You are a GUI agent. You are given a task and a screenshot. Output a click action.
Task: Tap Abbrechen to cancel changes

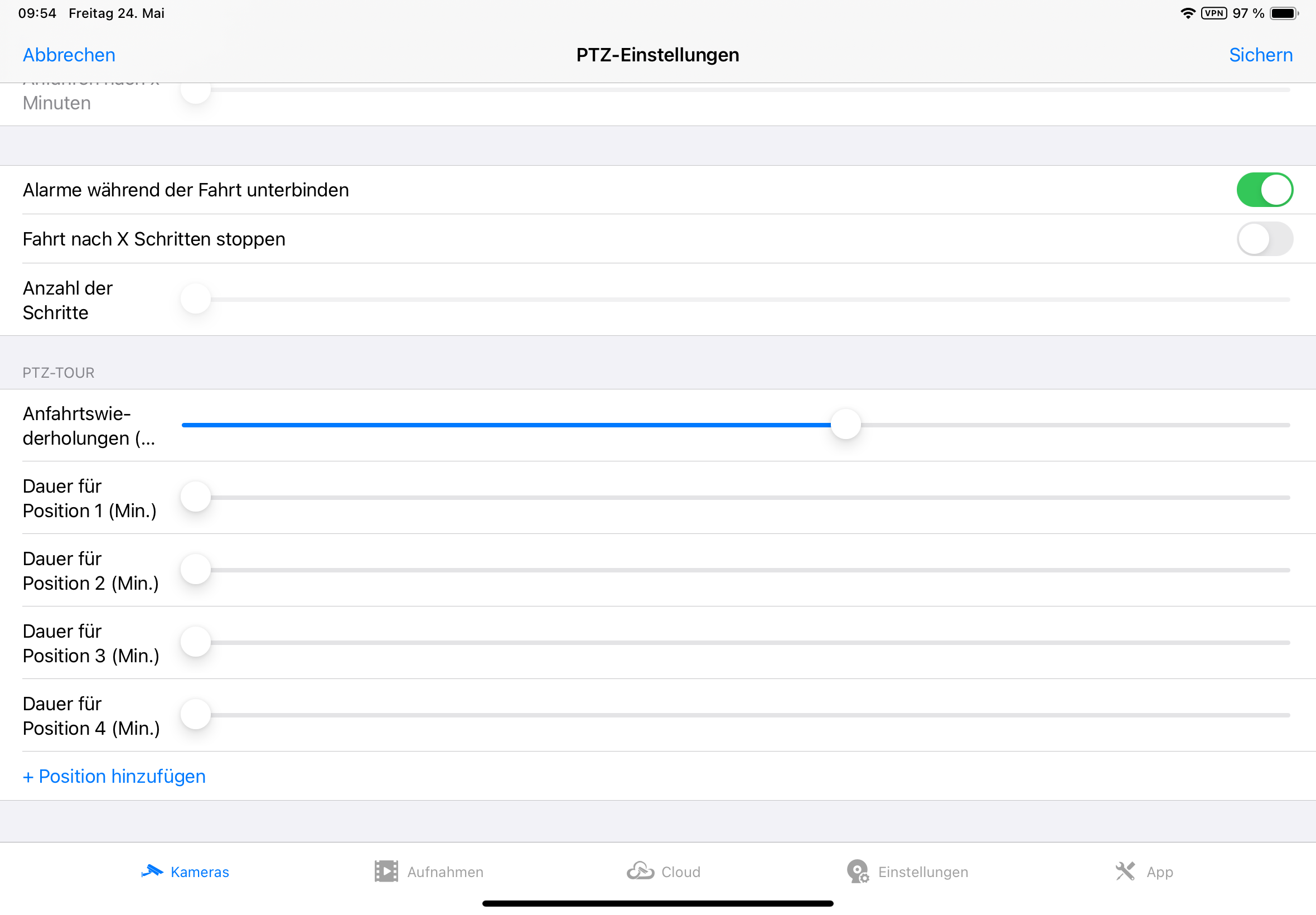69,55
